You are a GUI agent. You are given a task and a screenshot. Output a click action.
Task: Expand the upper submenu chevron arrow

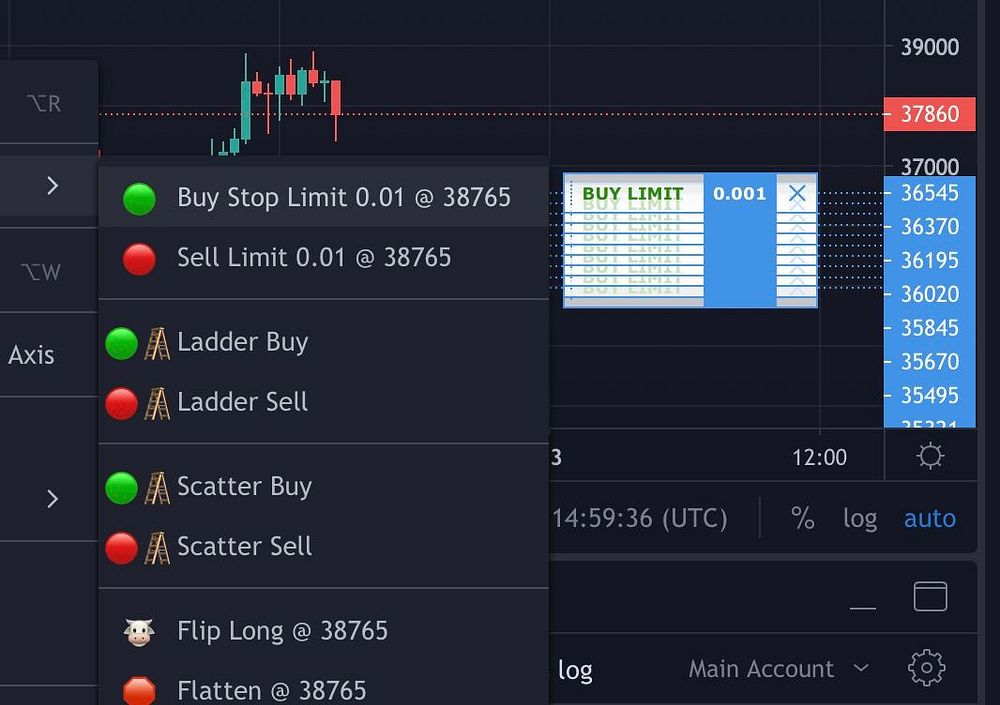52,185
